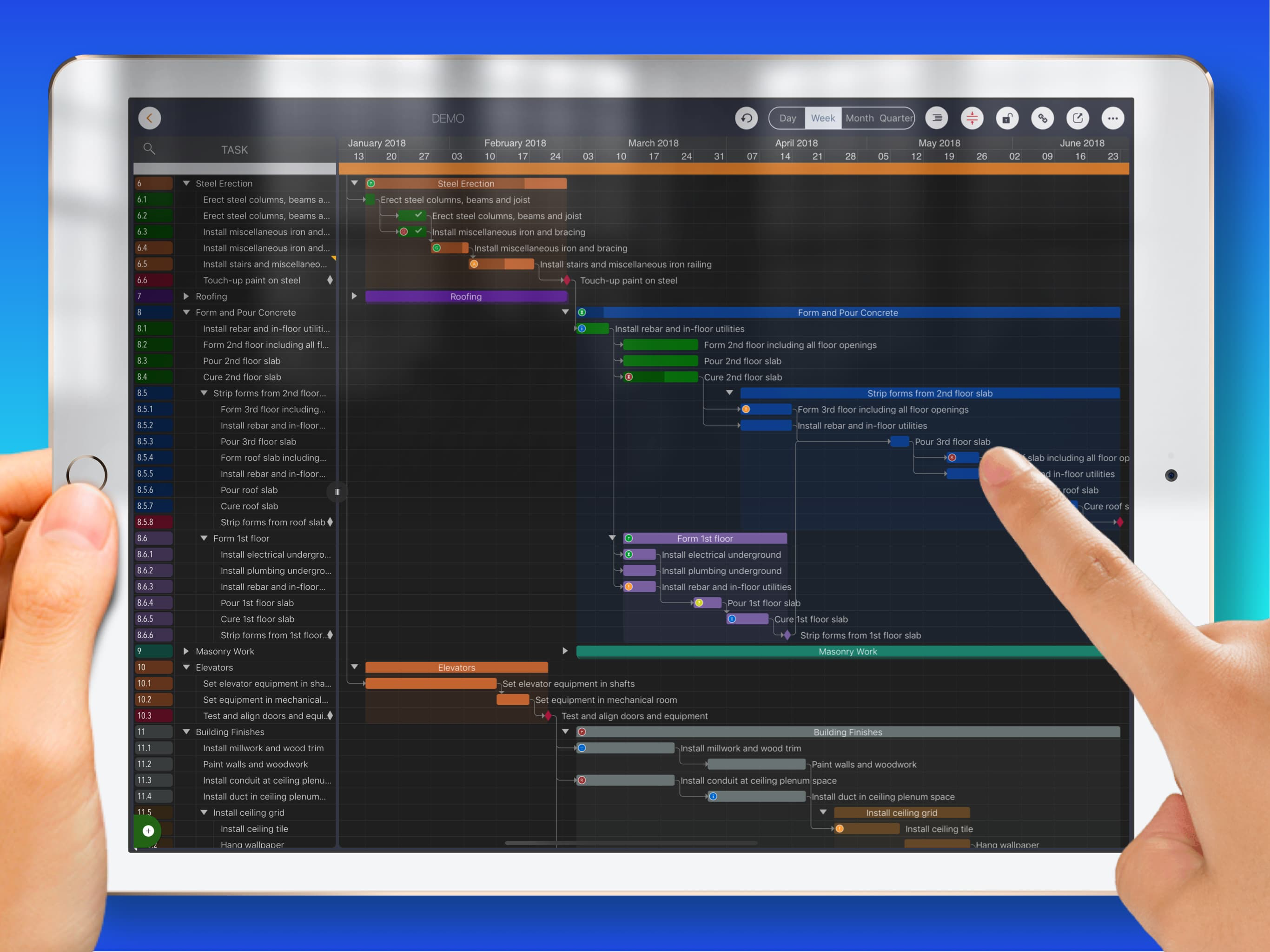Click the search magnifier icon
This screenshot has width=1270, height=952.
[x=149, y=149]
